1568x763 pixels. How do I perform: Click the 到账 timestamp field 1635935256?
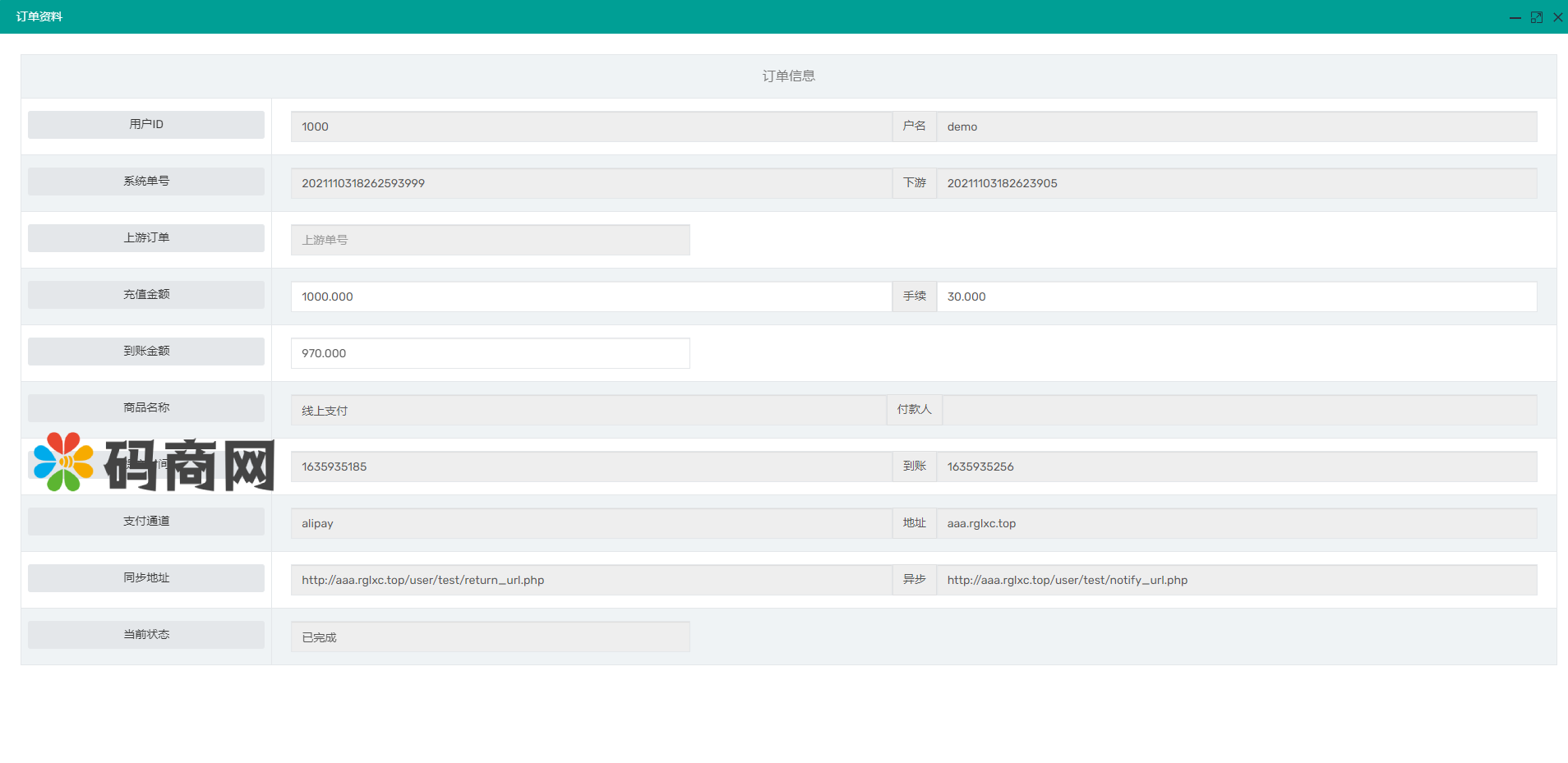[x=1236, y=467]
